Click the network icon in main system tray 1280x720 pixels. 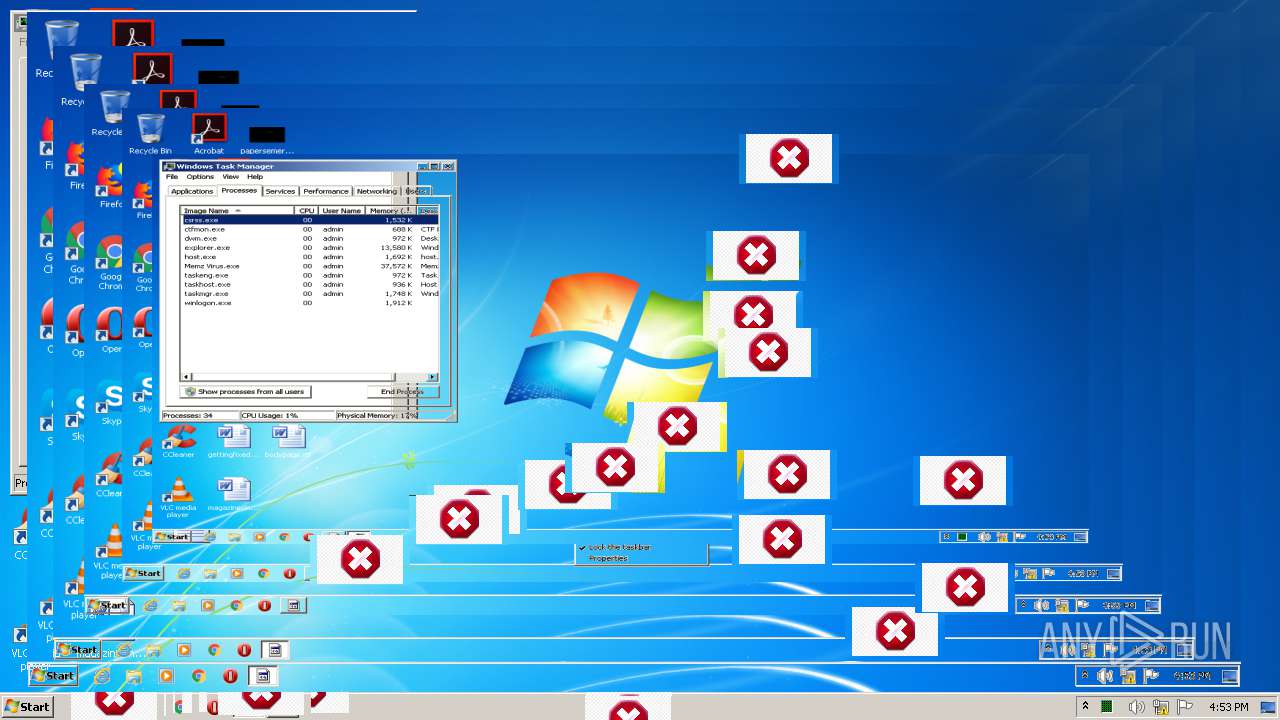click(1161, 707)
